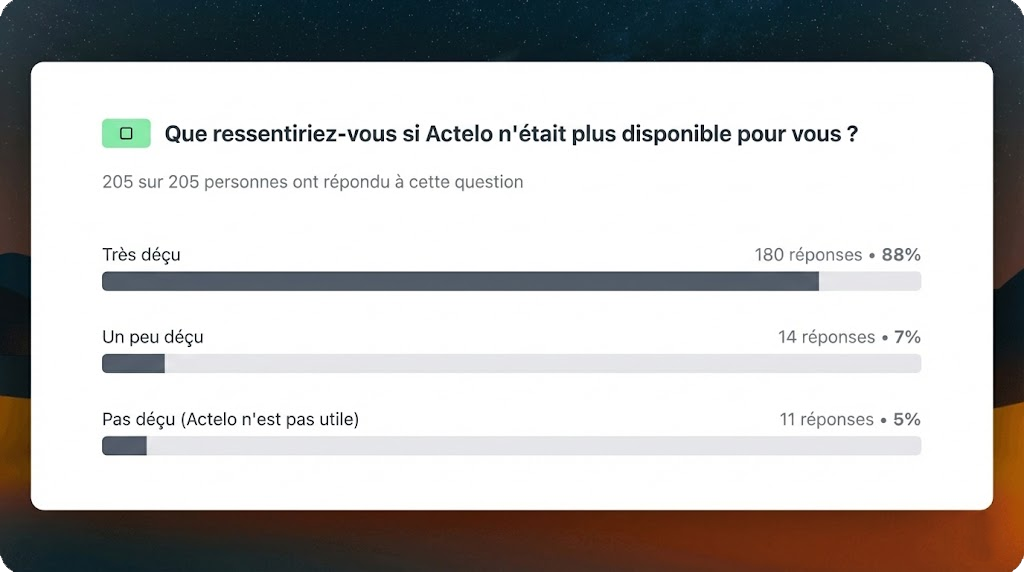Select the 'Très déçu' answer label
1024x572 pixels.
tap(141, 255)
